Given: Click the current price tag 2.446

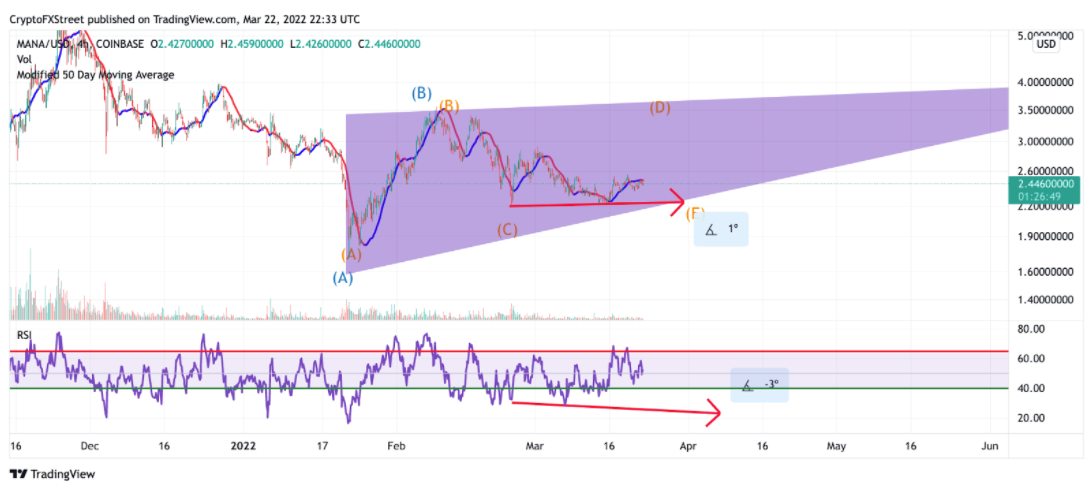Looking at the screenshot, I should pos(1042,190).
